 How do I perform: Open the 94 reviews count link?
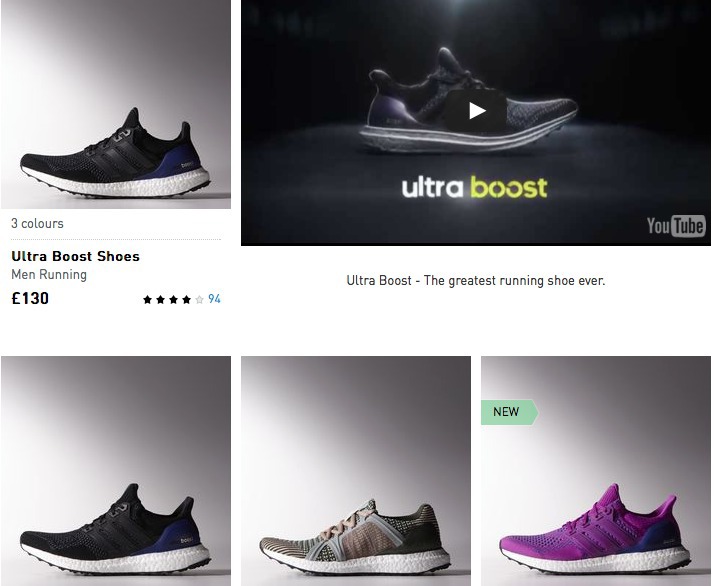pos(214,299)
